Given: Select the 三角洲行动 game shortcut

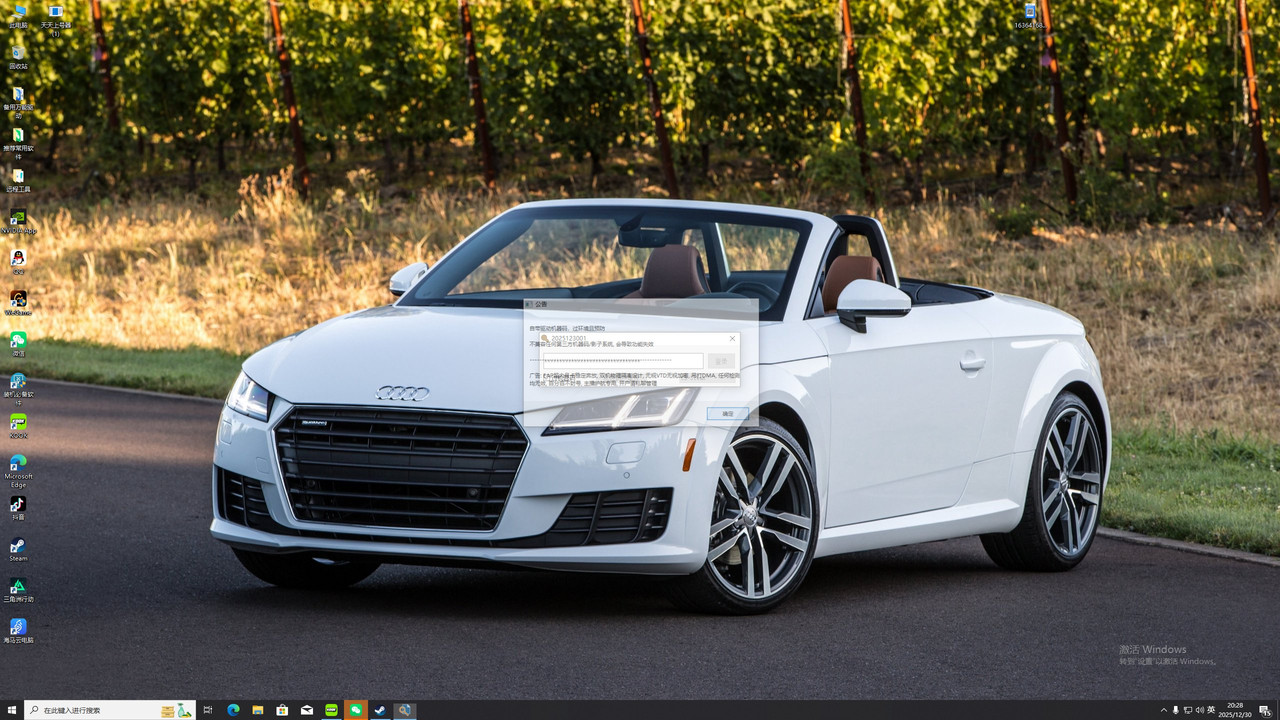Looking at the screenshot, I should 18,590.
